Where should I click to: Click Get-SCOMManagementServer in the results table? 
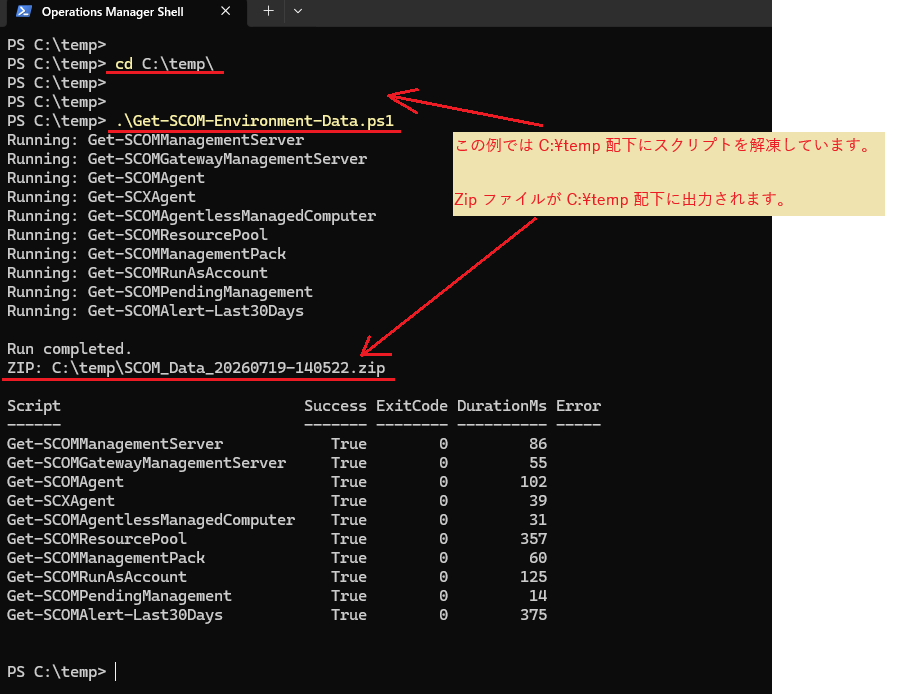(115, 444)
